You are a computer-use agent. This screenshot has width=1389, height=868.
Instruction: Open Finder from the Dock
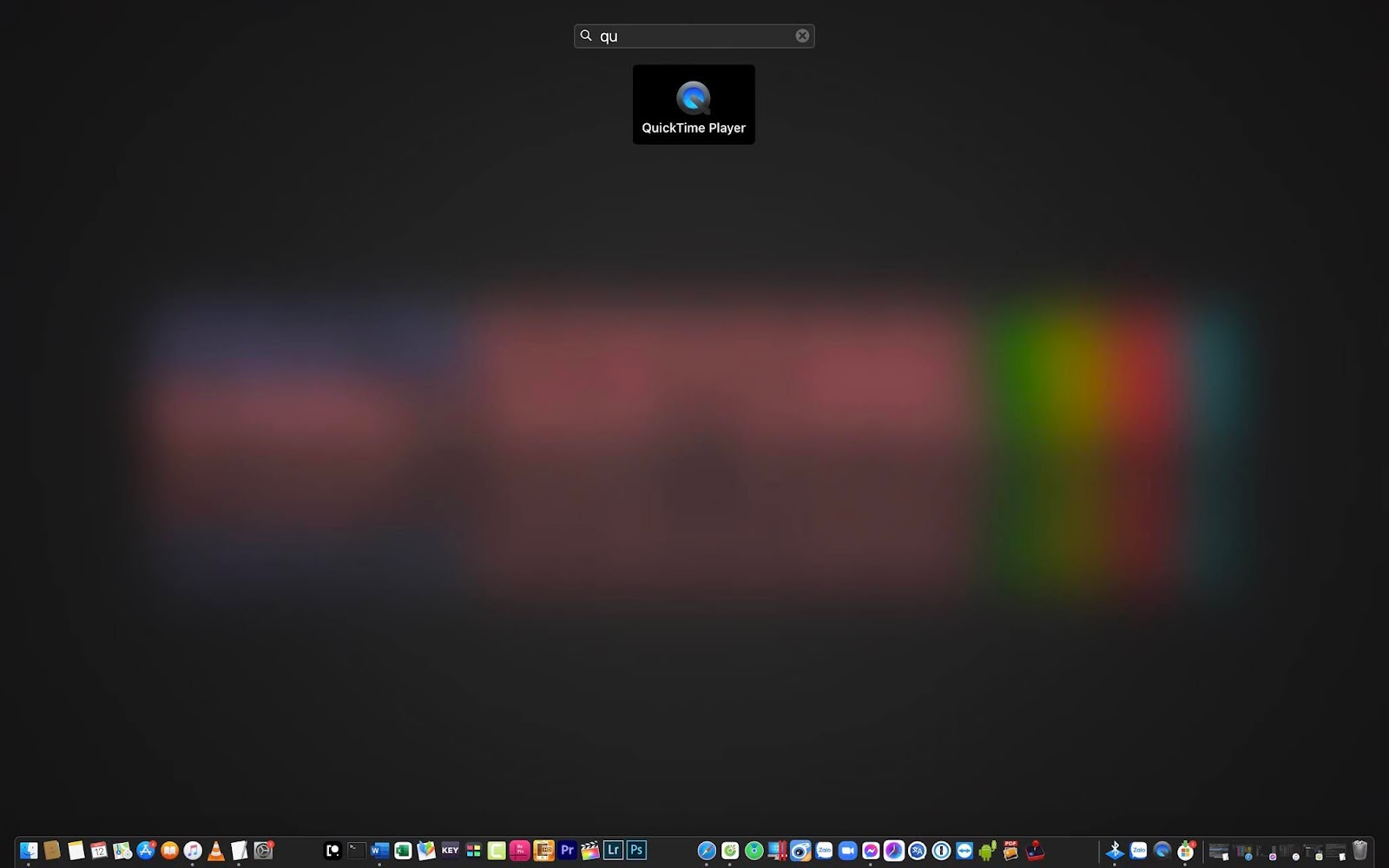[29, 851]
